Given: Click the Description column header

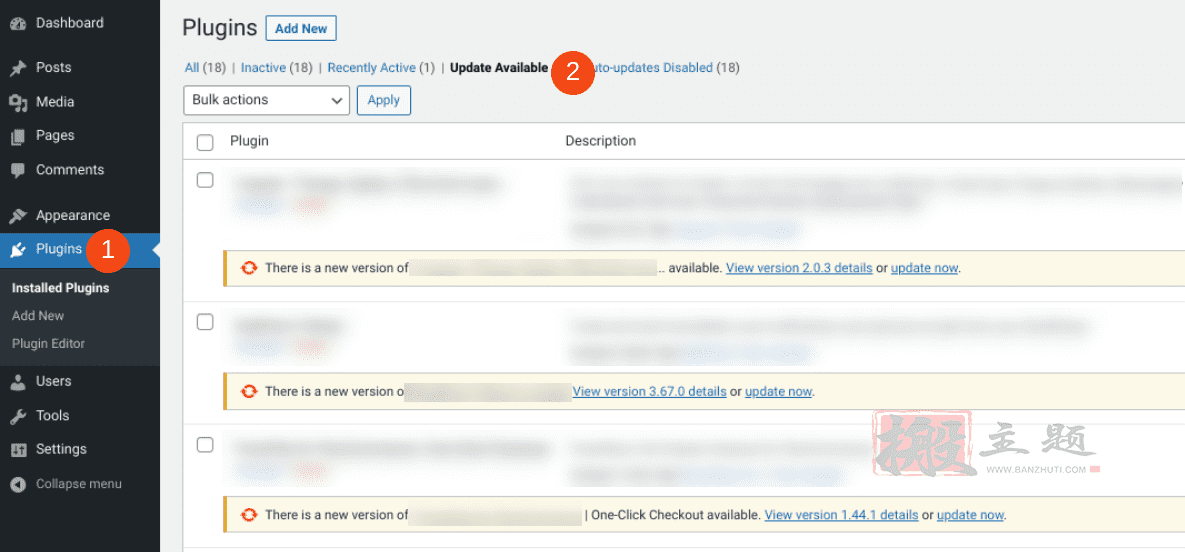Looking at the screenshot, I should coord(601,141).
